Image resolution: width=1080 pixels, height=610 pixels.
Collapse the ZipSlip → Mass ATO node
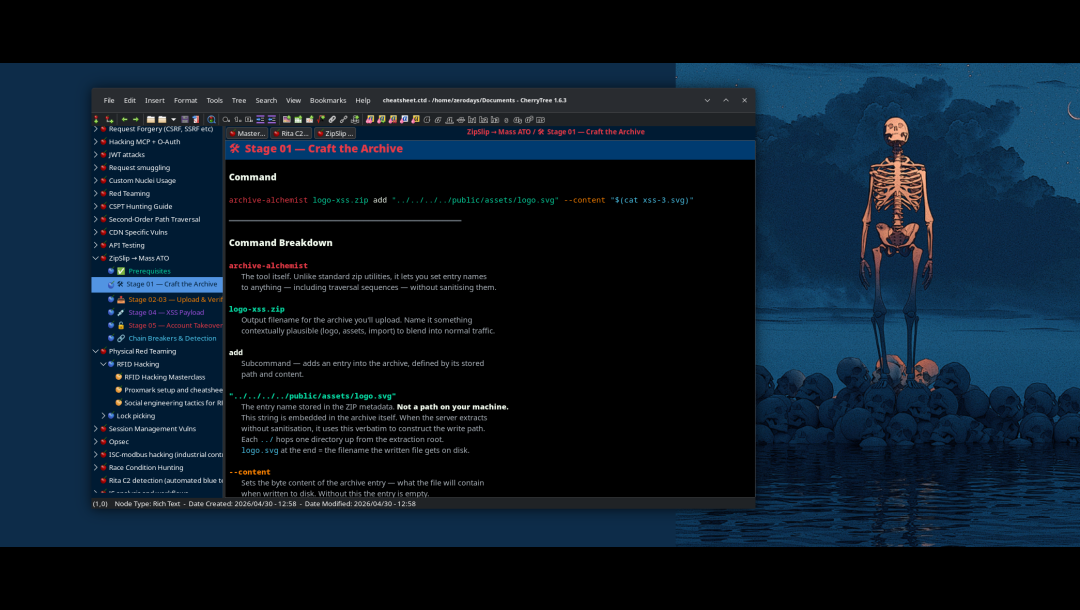point(96,258)
